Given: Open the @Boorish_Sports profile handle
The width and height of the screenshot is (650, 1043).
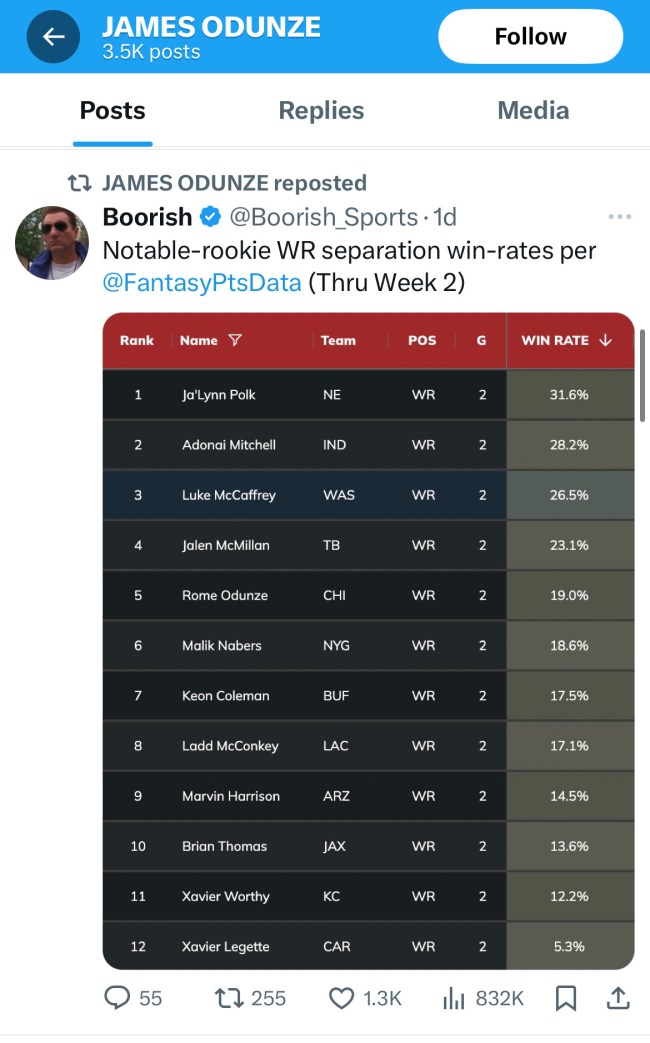Looking at the screenshot, I should pyautogui.click(x=324, y=217).
